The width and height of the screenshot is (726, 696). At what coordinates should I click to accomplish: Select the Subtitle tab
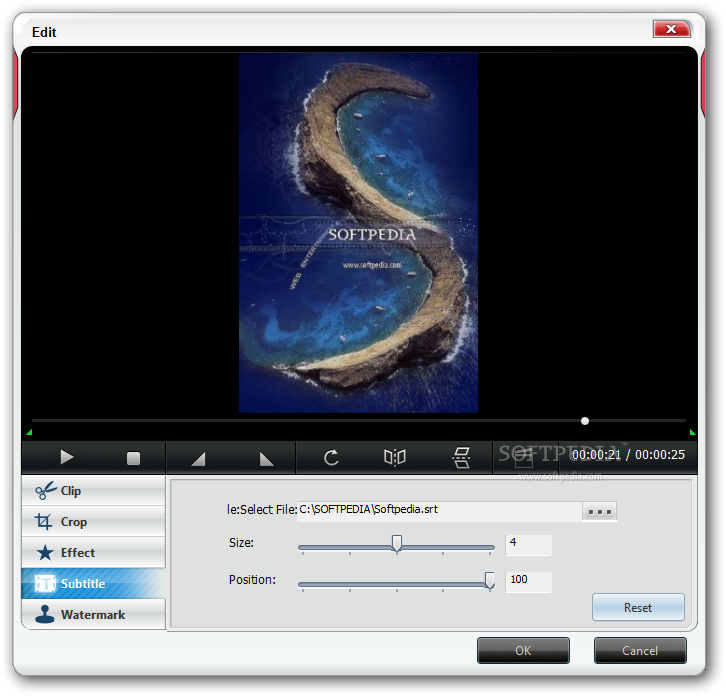tap(94, 583)
